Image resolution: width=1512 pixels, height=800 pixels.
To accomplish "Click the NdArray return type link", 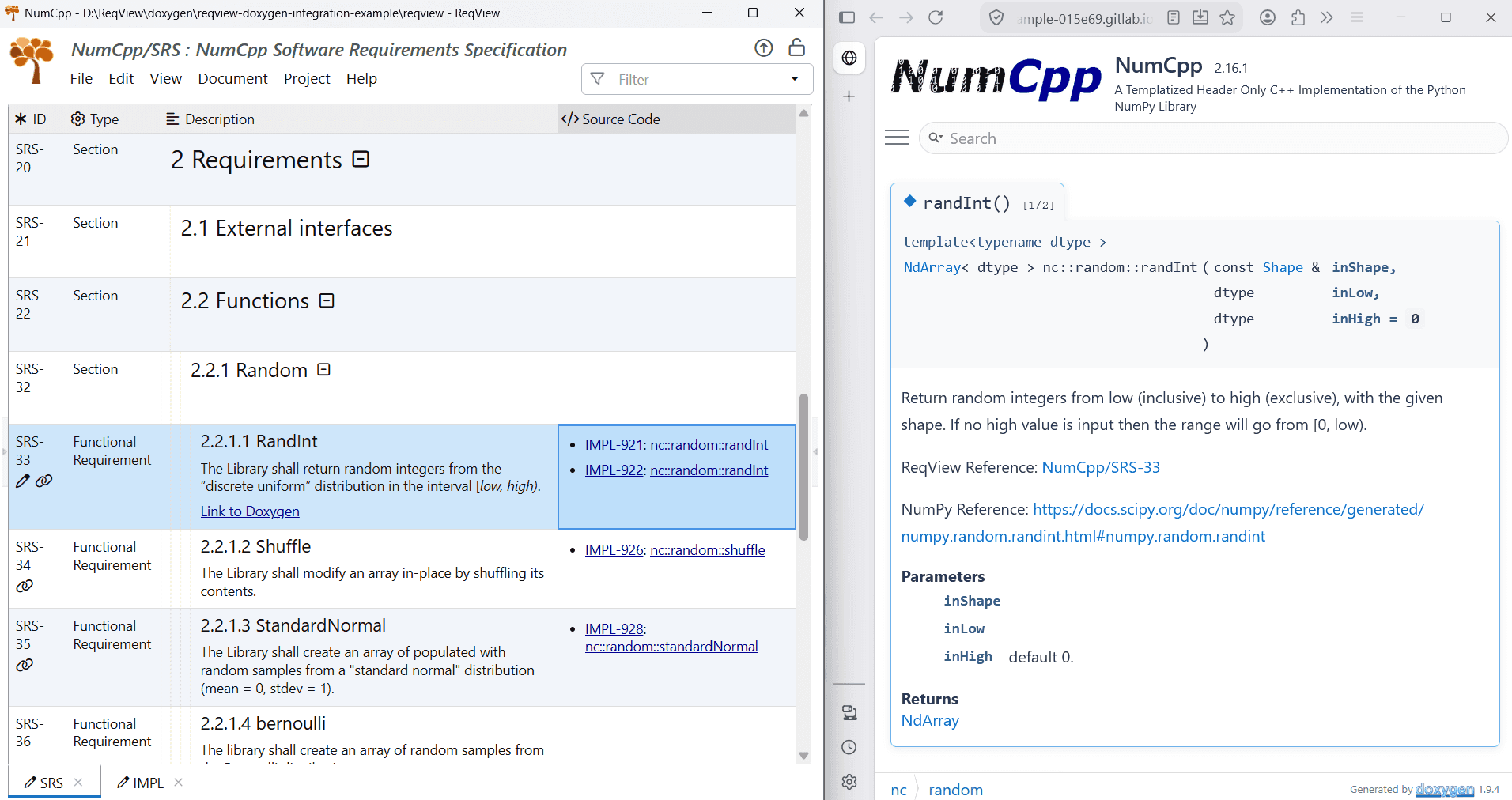I will (930, 720).
